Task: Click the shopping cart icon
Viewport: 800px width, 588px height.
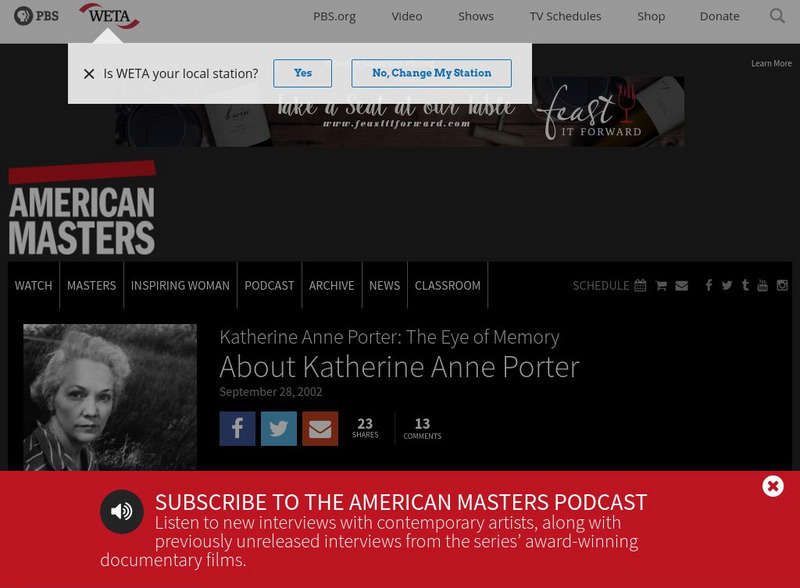Action: [661, 285]
